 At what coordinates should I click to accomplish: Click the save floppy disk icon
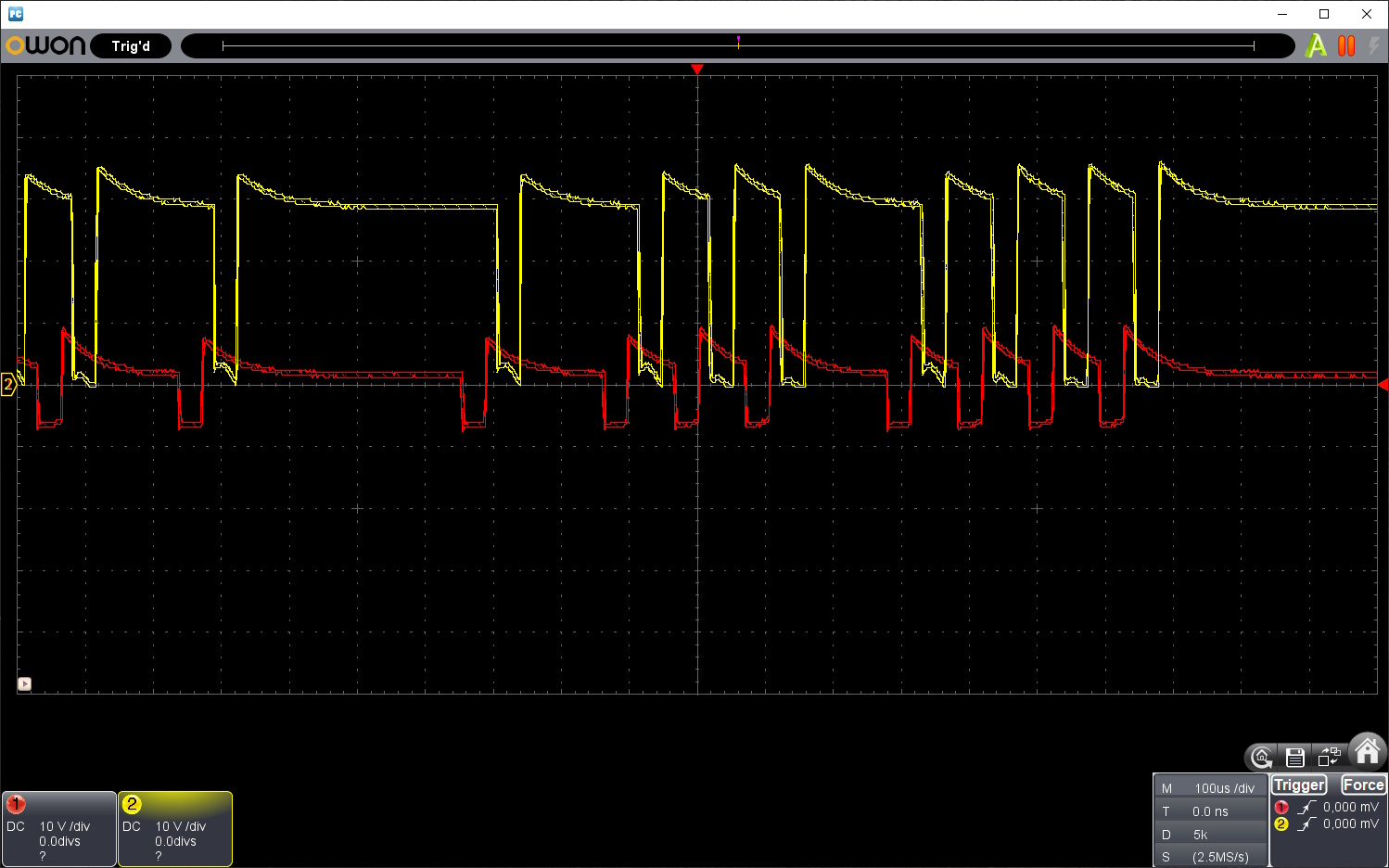1295,758
